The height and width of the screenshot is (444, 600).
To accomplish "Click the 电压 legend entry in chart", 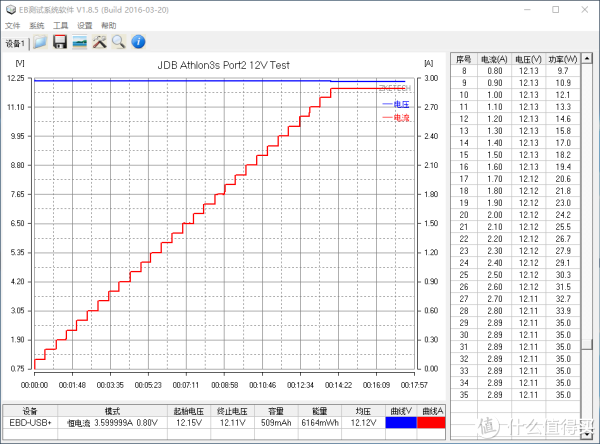I will pos(396,104).
